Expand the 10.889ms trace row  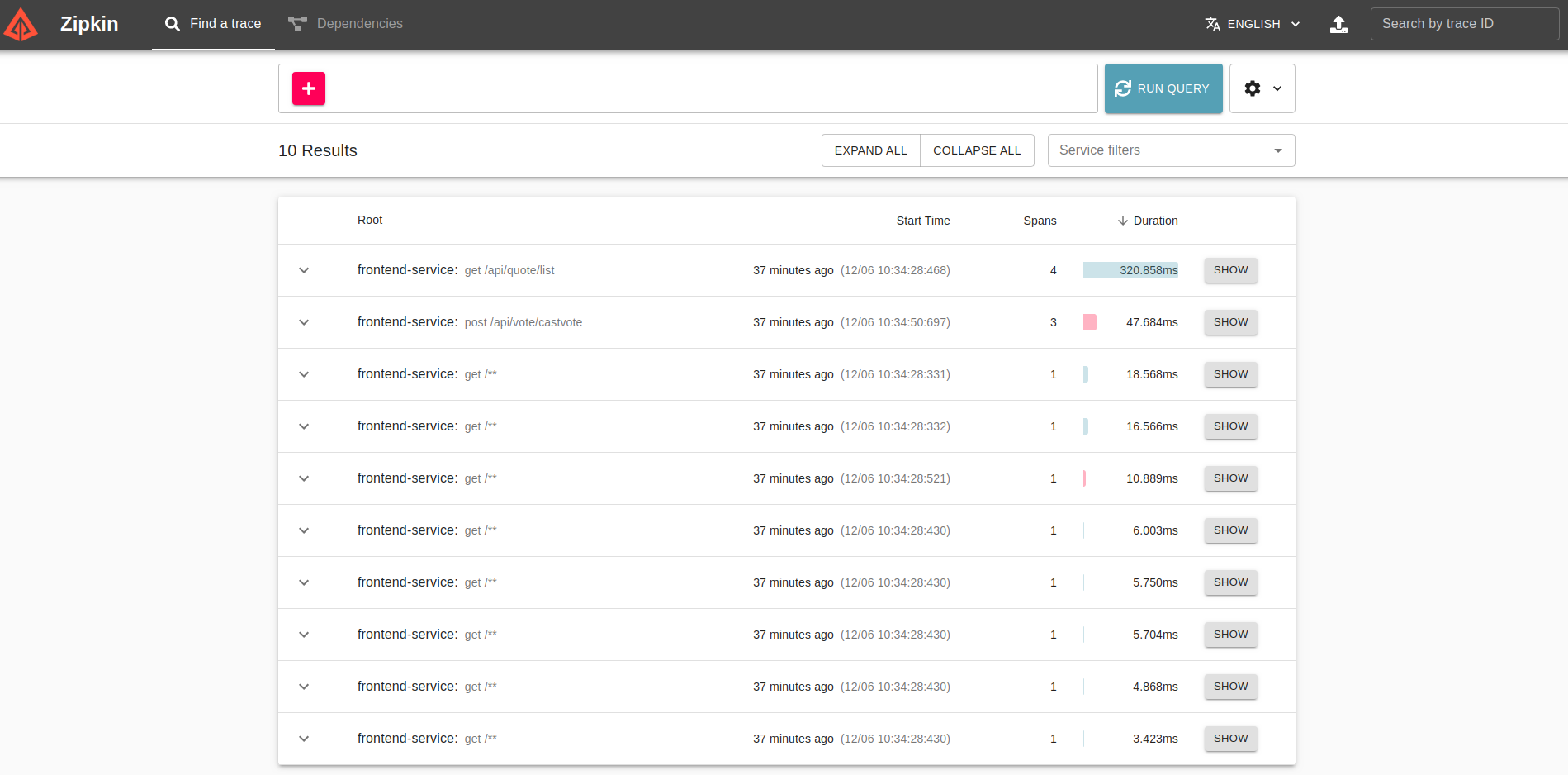(304, 478)
